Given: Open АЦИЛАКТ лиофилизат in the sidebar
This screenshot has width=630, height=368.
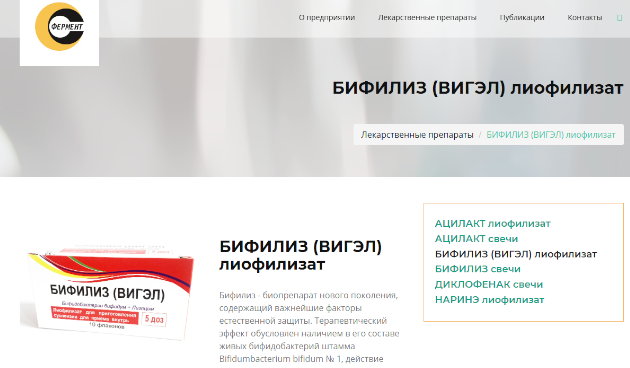Looking at the screenshot, I should coord(493,224).
